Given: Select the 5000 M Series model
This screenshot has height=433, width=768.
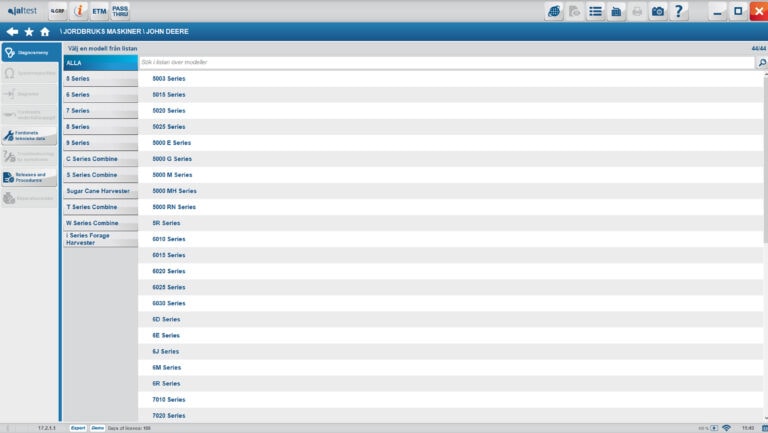Looking at the screenshot, I should (451, 175).
